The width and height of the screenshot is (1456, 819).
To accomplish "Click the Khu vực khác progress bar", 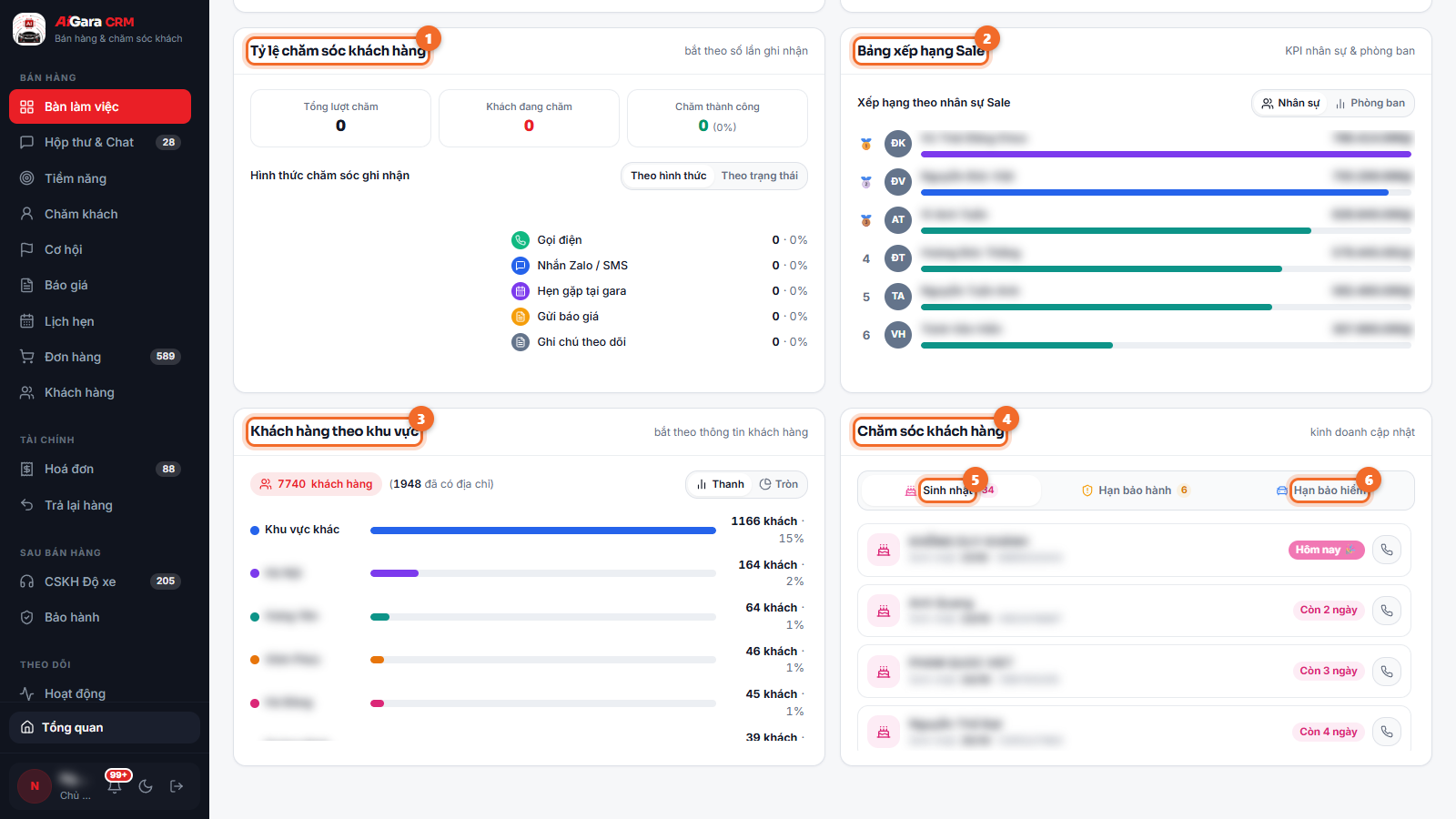I will click(x=543, y=531).
